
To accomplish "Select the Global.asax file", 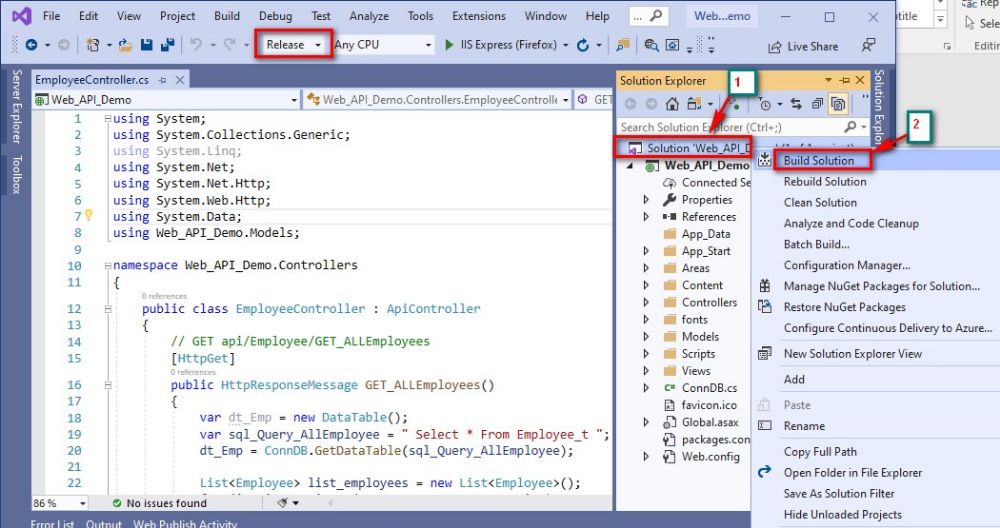I will [x=710, y=422].
